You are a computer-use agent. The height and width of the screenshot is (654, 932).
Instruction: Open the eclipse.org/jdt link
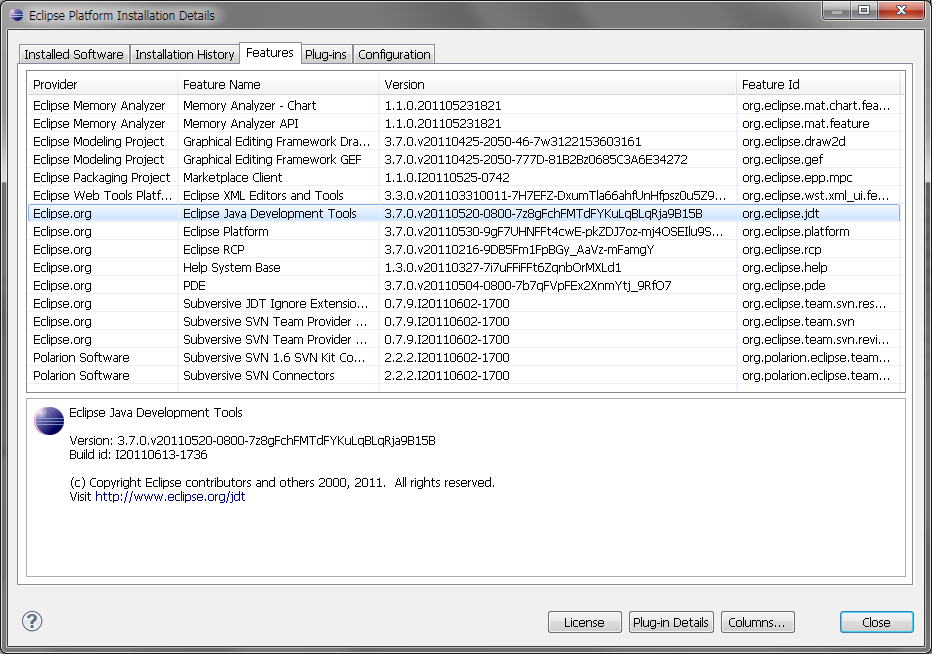click(170, 496)
